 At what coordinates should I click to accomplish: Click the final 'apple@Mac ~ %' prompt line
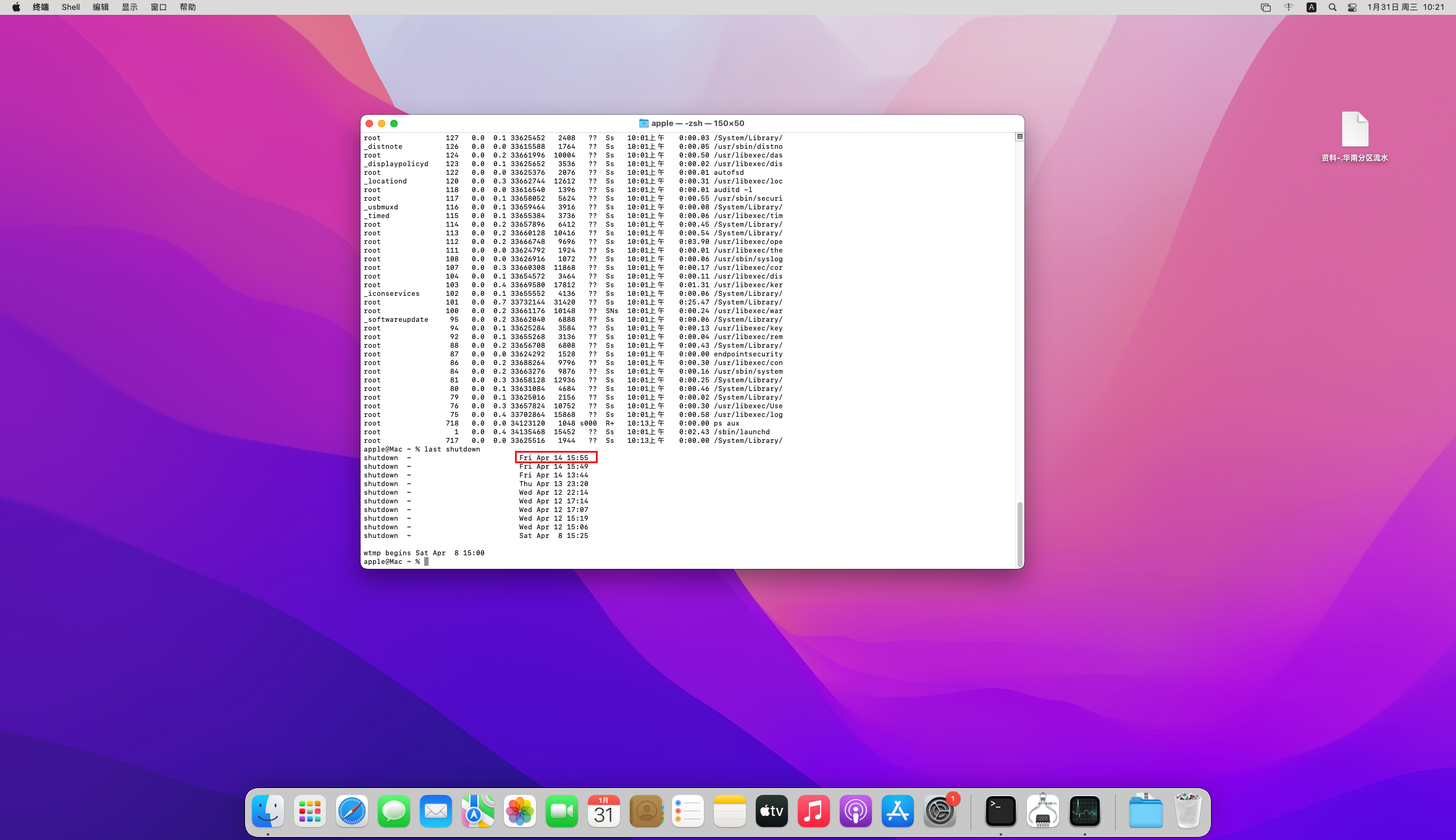click(392, 562)
